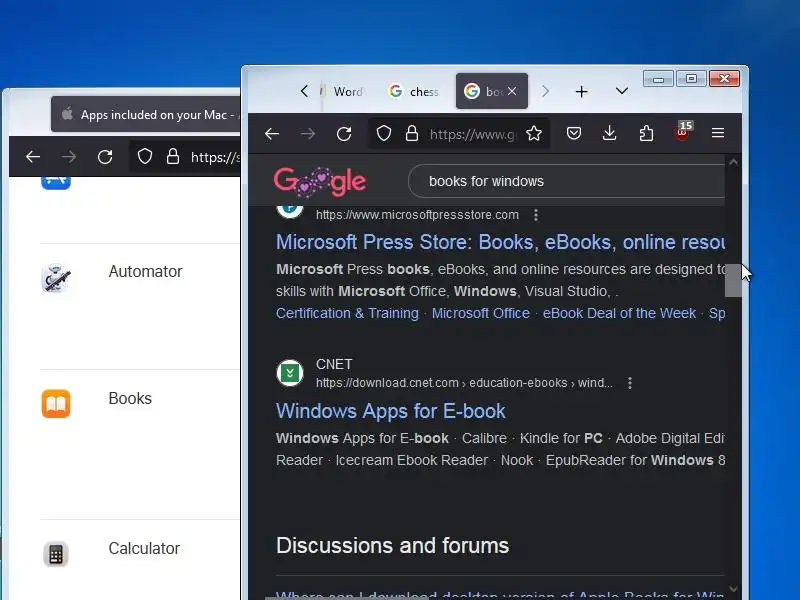Bookmark this page with the star icon
800x600 pixels.
(534, 134)
